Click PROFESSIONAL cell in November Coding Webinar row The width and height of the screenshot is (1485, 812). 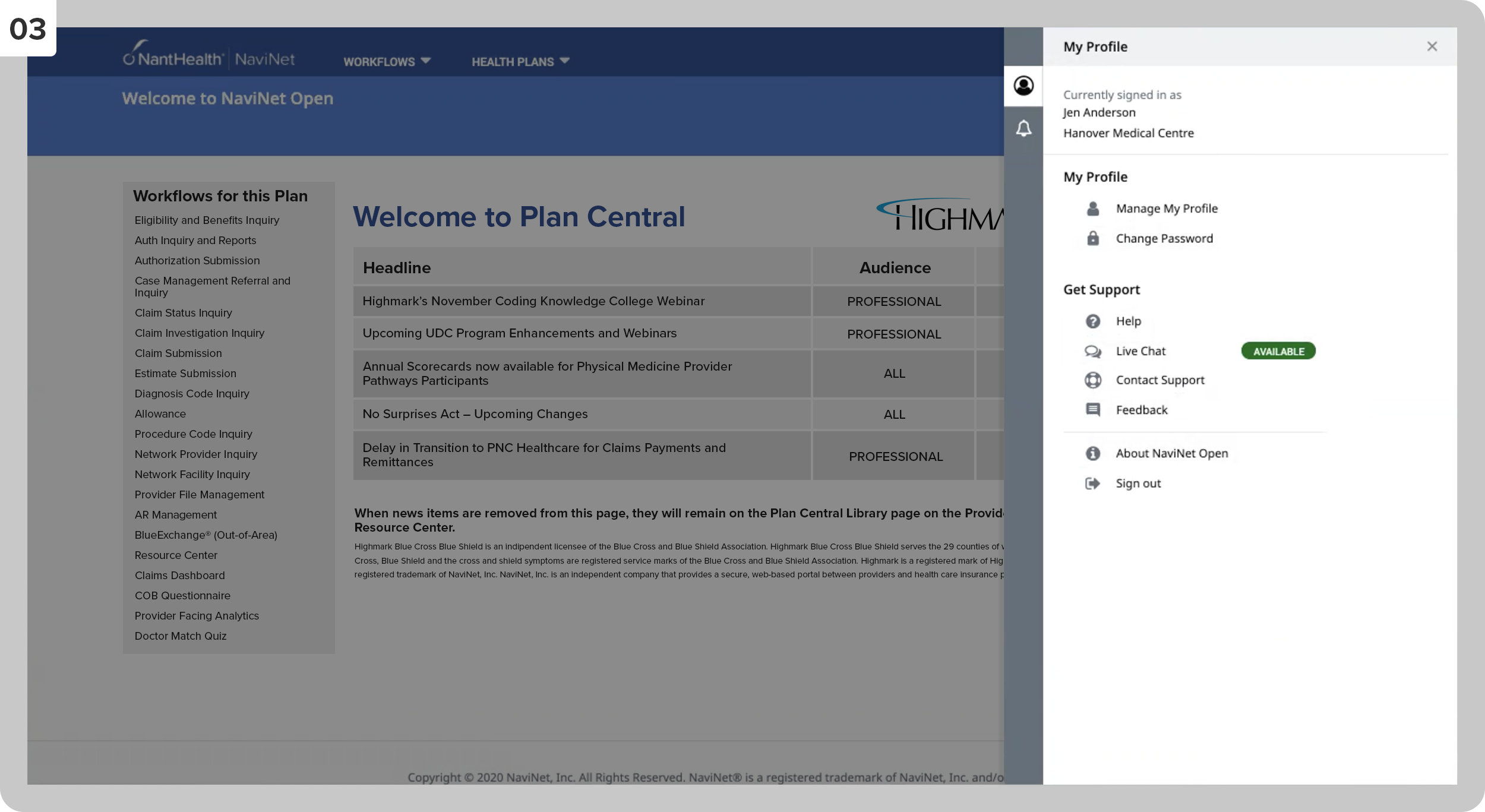point(894,302)
